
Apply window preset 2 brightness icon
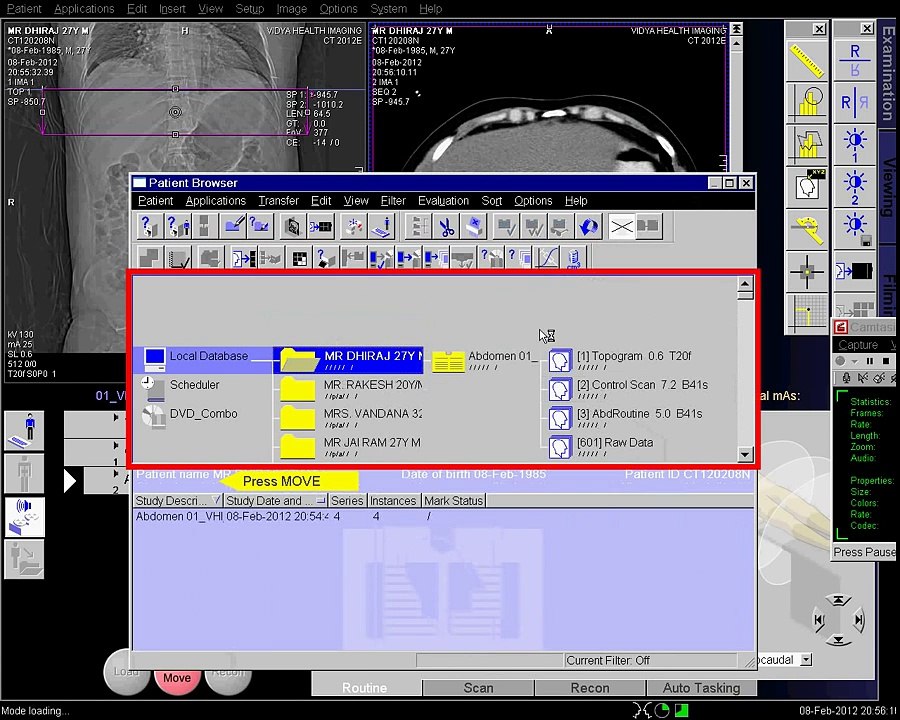[x=854, y=187]
